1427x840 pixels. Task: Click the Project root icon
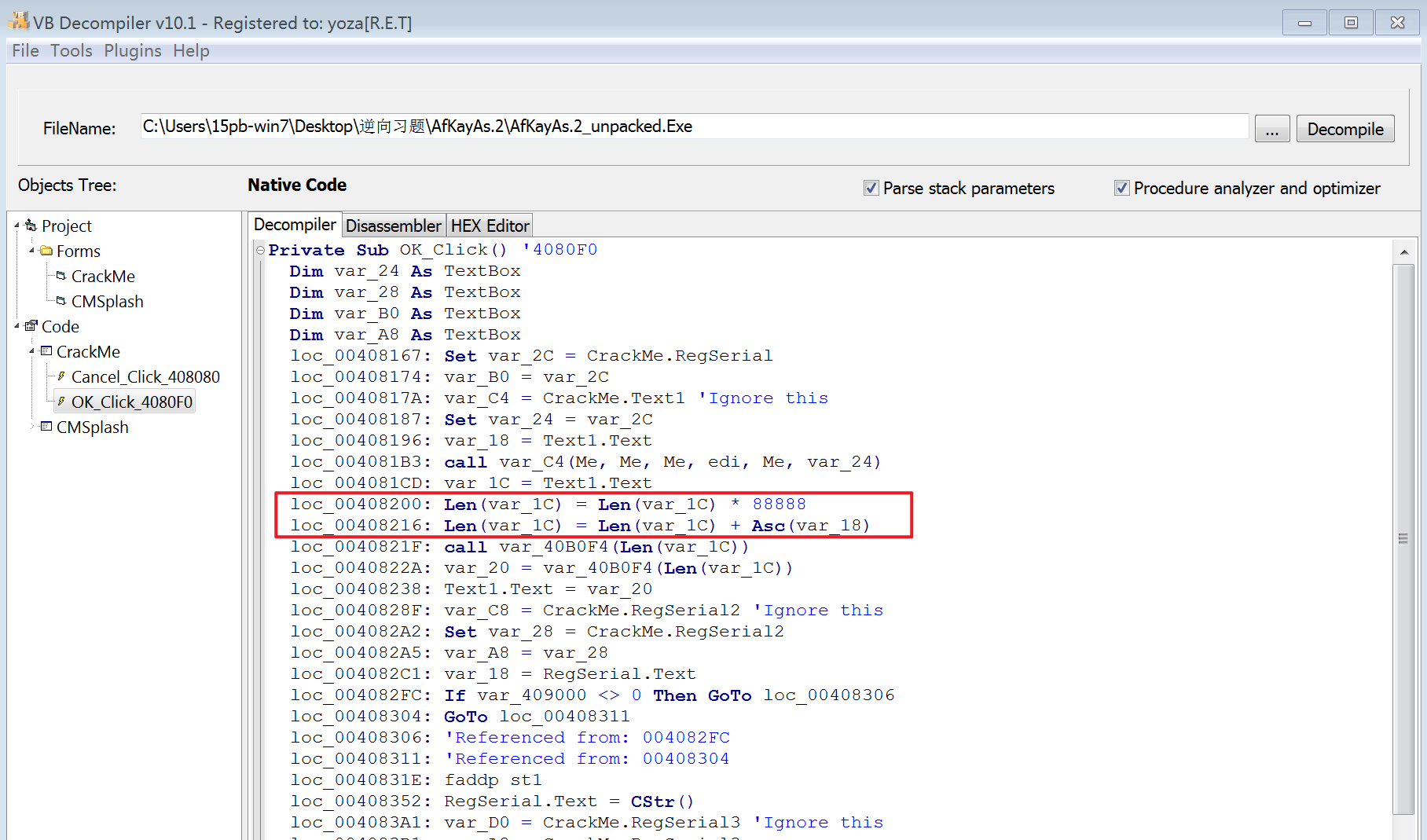click(31, 226)
